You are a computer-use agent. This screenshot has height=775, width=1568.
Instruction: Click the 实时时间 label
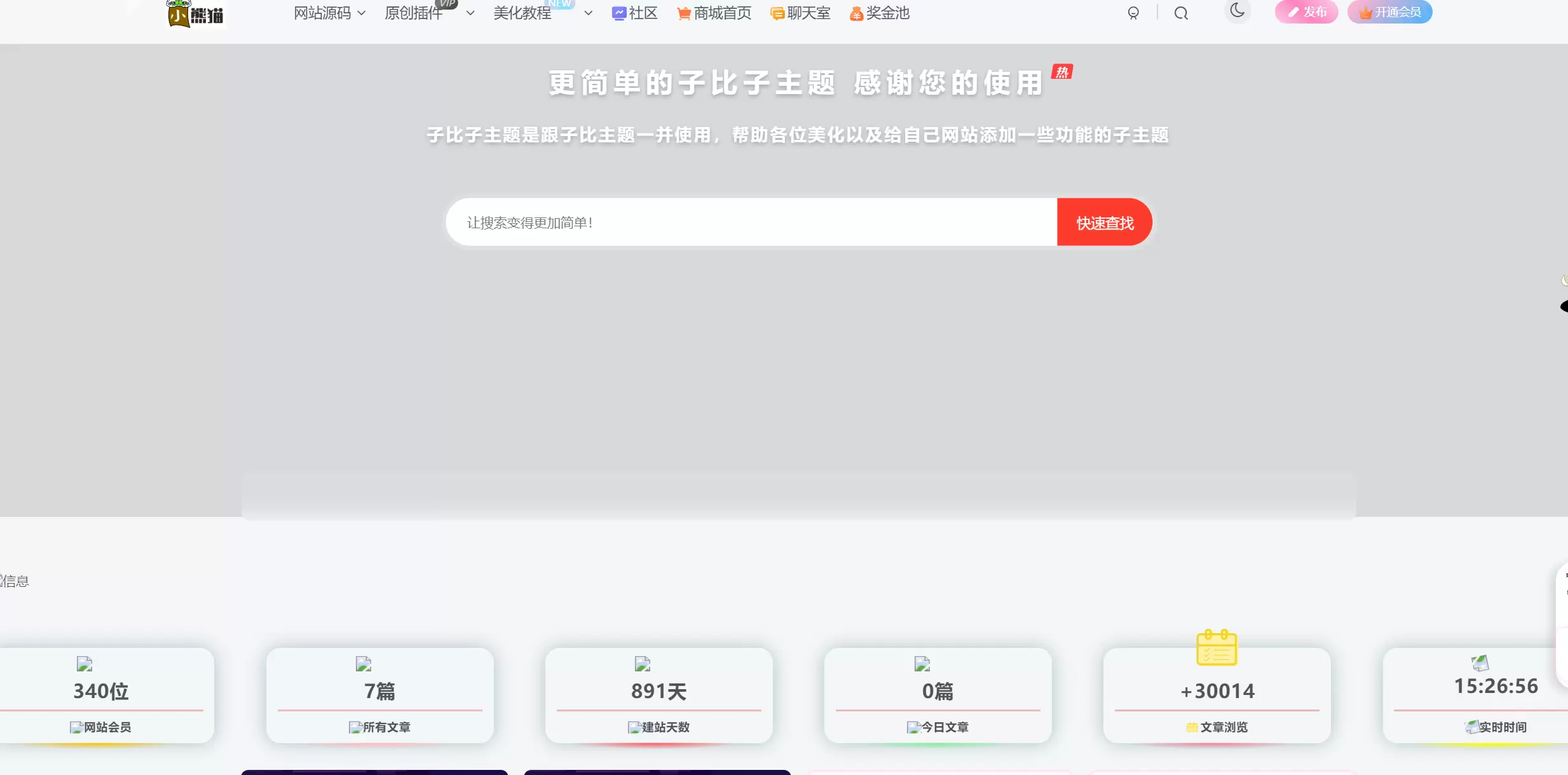[1503, 727]
